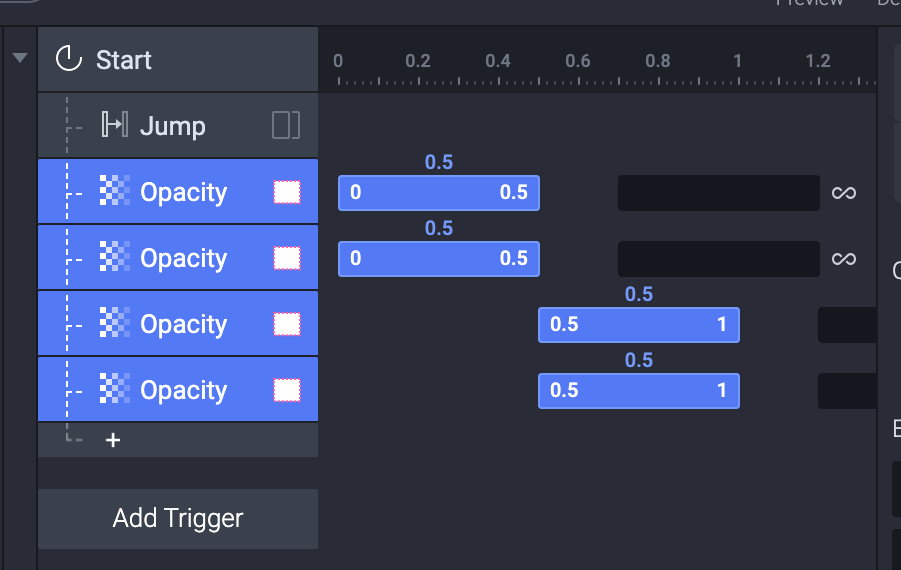Image resolution: width=901 pixels, height=570 pixels.
Task: Click the 0.8 mark on timeline ruler
Action: click(658, 62)
